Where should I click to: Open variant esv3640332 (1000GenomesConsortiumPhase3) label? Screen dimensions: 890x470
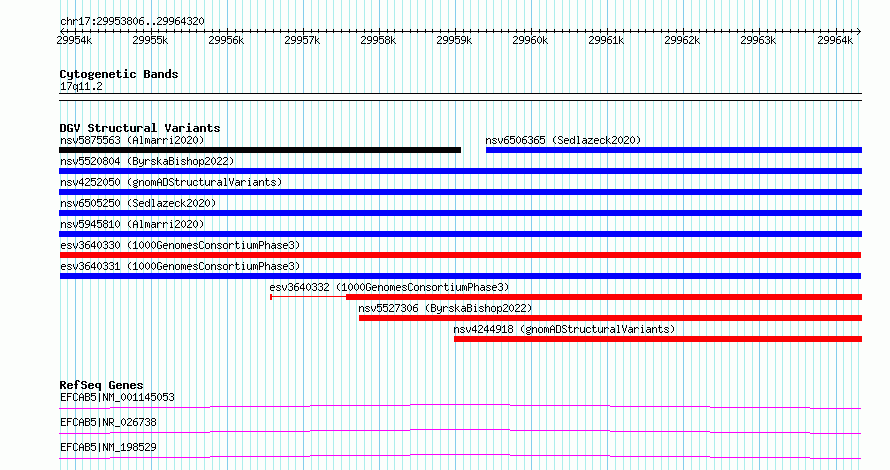tap(389, 287)
